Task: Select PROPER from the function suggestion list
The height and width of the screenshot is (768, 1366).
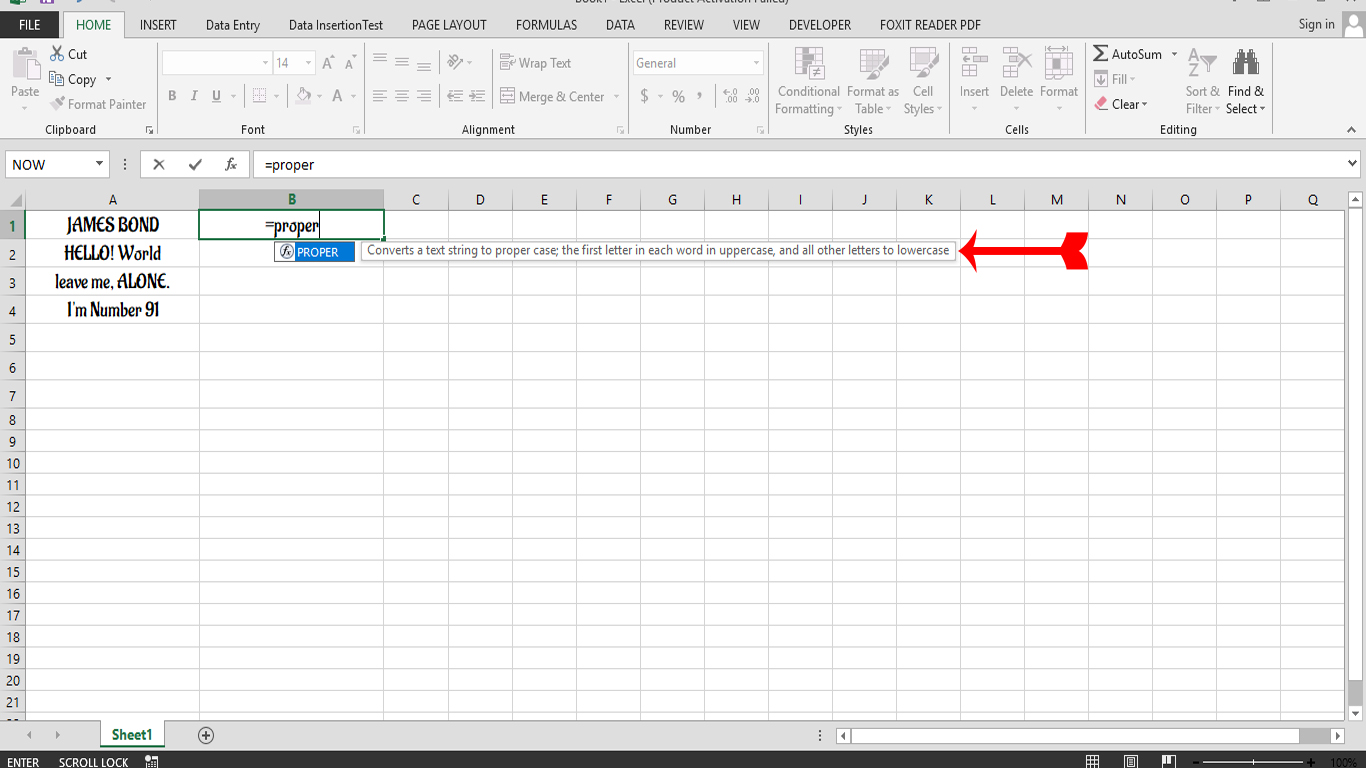Action: 315,252
